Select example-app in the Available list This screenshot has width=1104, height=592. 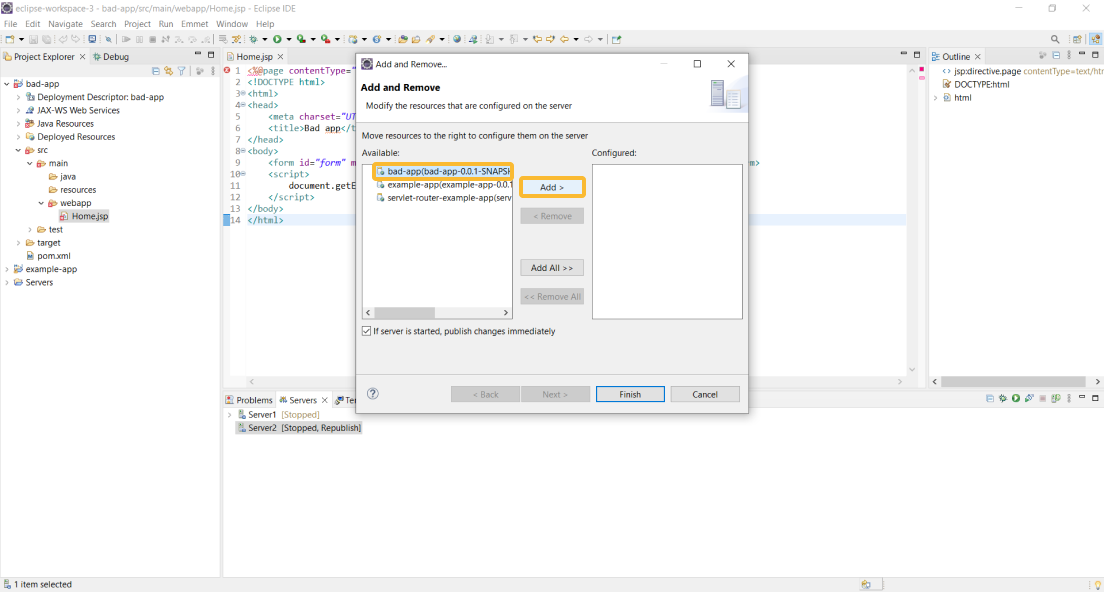[x=444, y=184]
